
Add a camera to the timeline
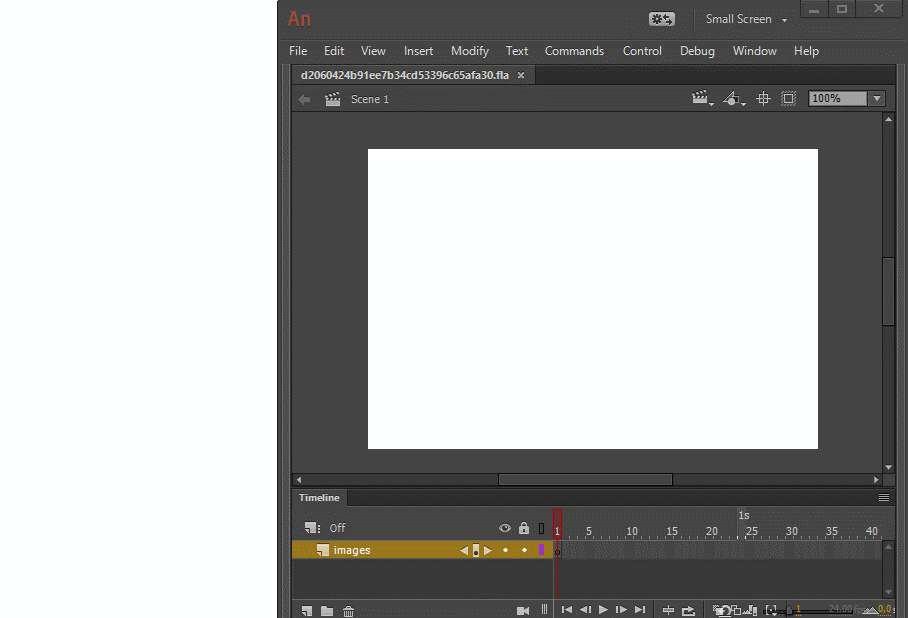(x=522, y=610)
